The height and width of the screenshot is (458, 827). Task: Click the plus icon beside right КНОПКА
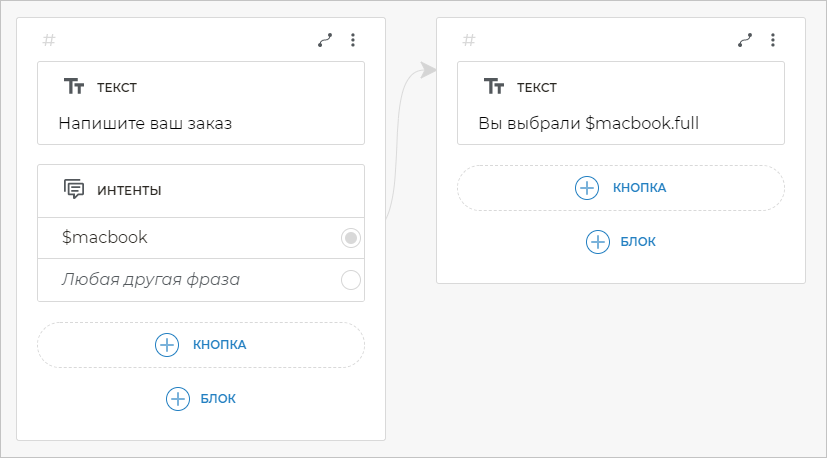tap(586, 188)
